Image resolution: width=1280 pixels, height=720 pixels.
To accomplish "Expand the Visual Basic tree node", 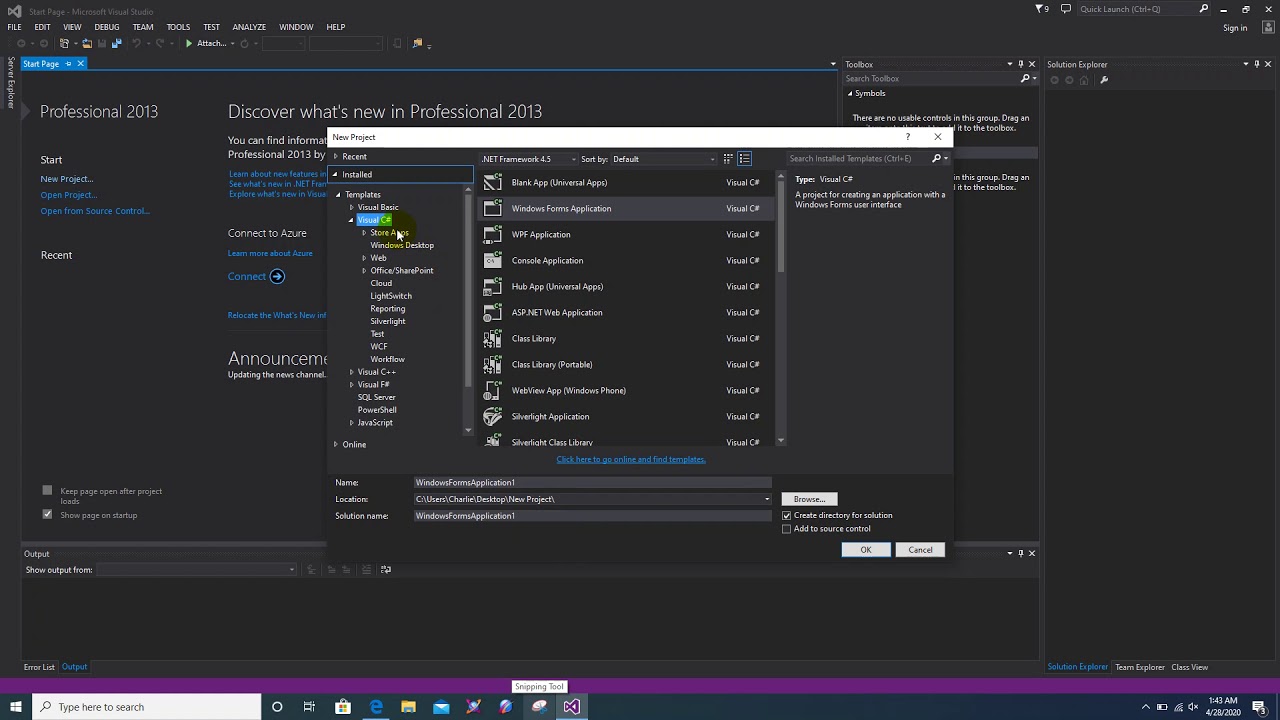I will point(352,207).
